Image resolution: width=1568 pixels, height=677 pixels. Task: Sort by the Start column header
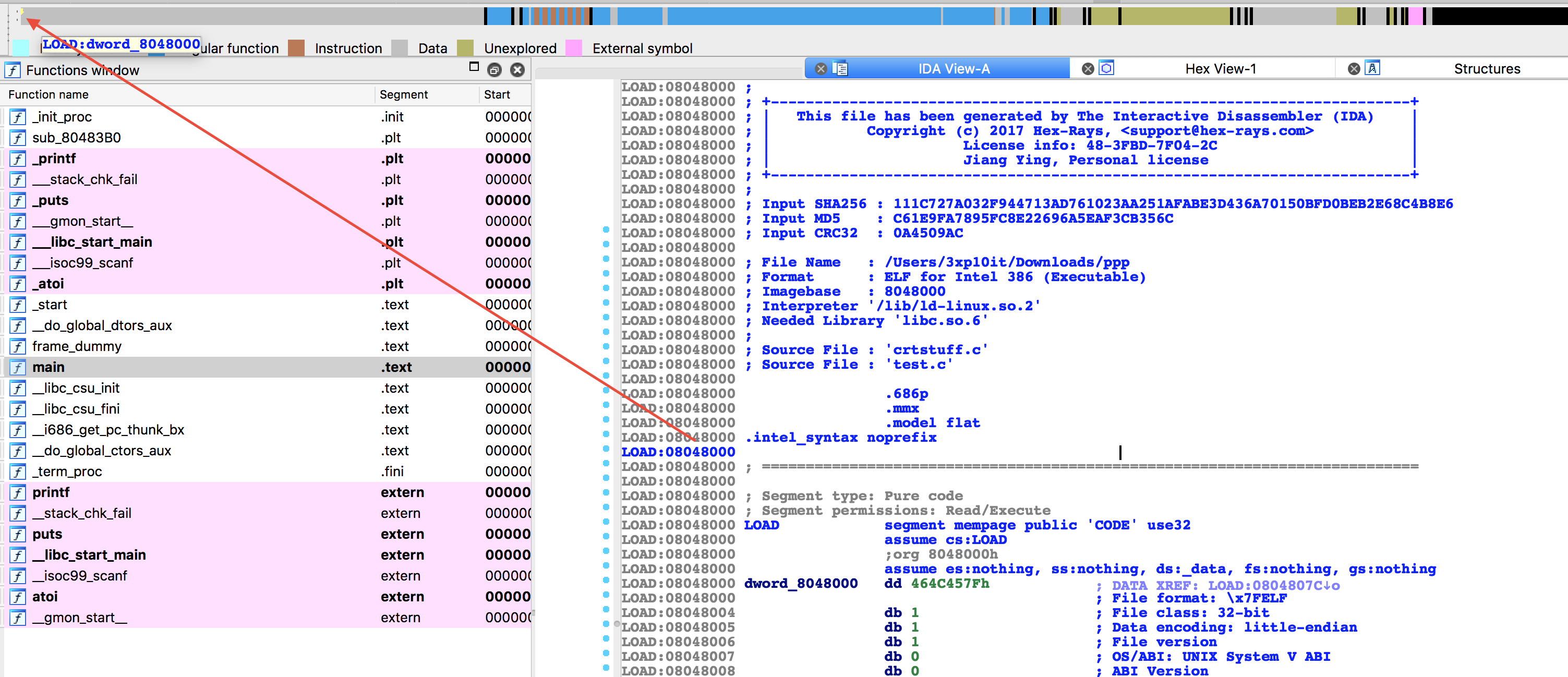497,94
